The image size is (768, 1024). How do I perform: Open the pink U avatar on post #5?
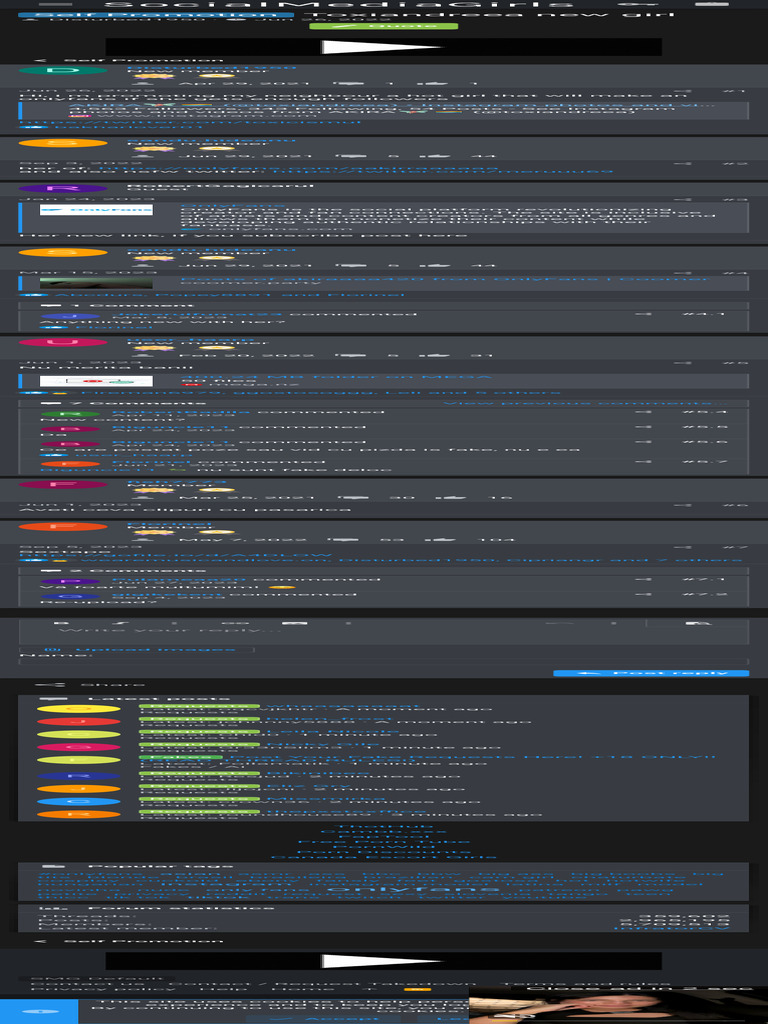point(63,342)
